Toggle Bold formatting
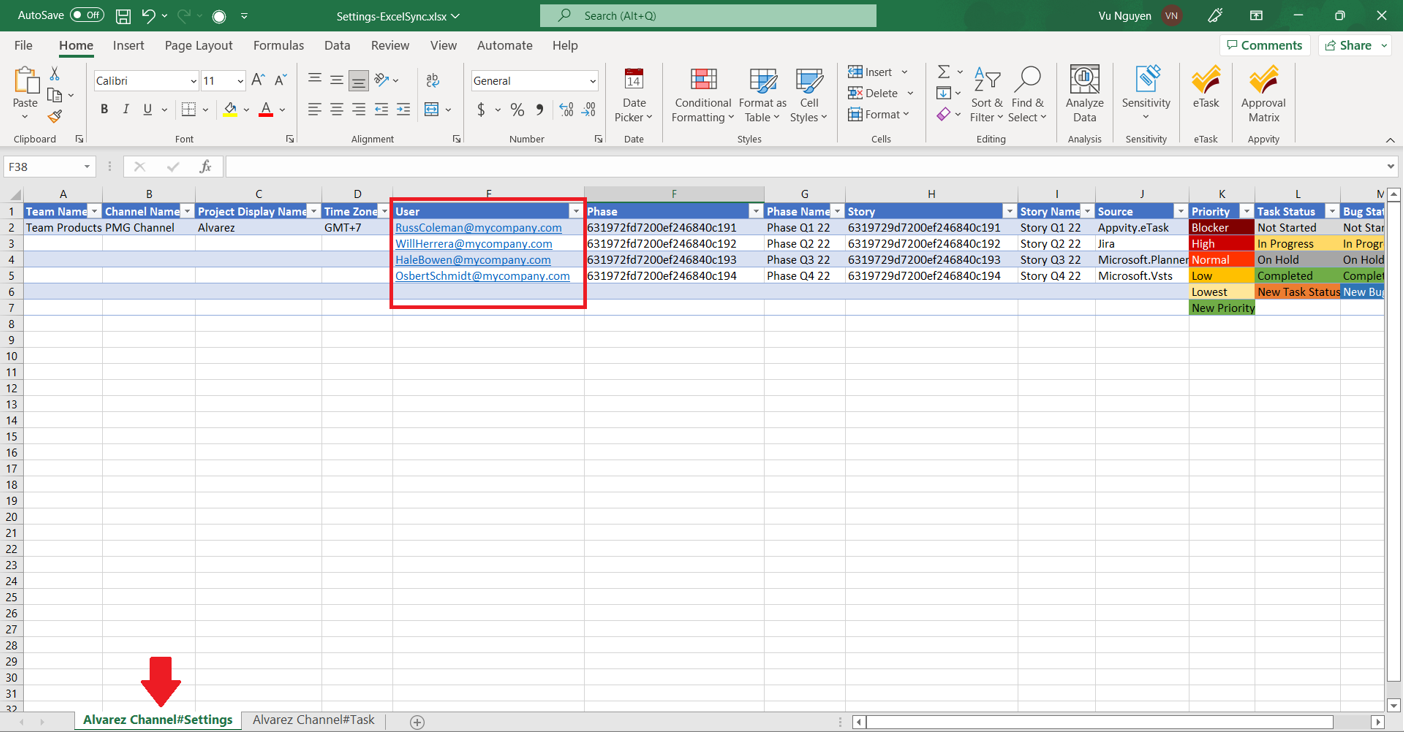Screen dimensions: 1404x732 point(104,110)
